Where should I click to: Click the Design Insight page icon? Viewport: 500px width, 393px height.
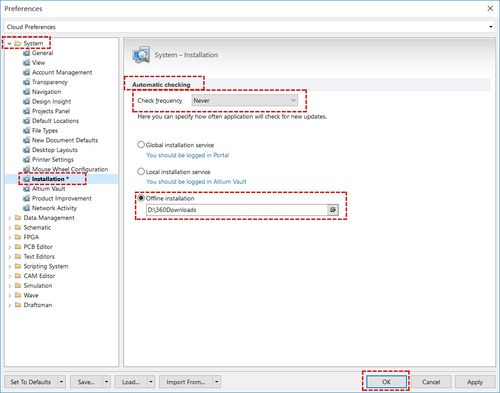click(27, 101)
